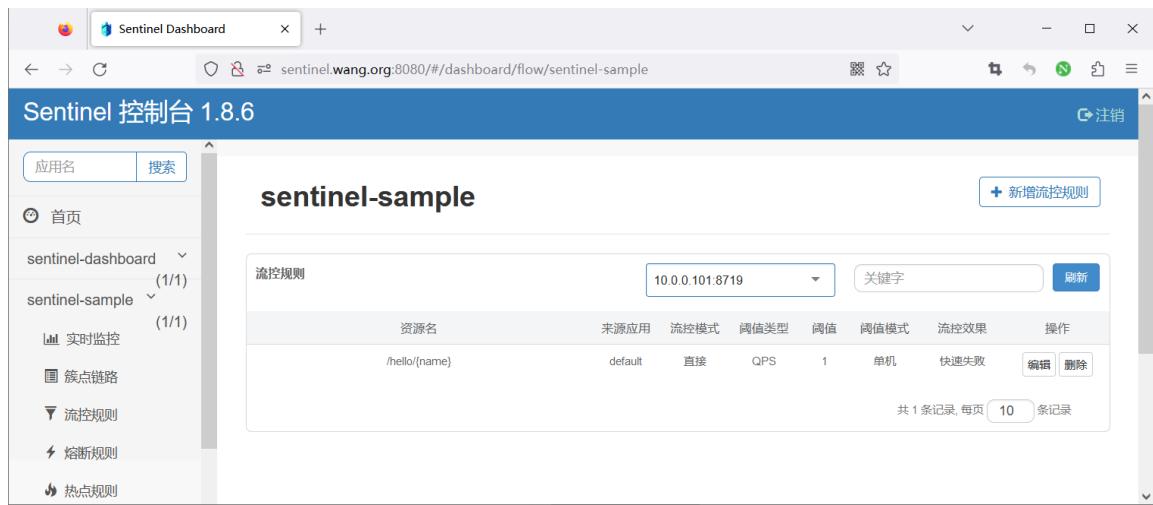
Task: Click the 实时监控 chart icon
Action: tap(51, 339)
